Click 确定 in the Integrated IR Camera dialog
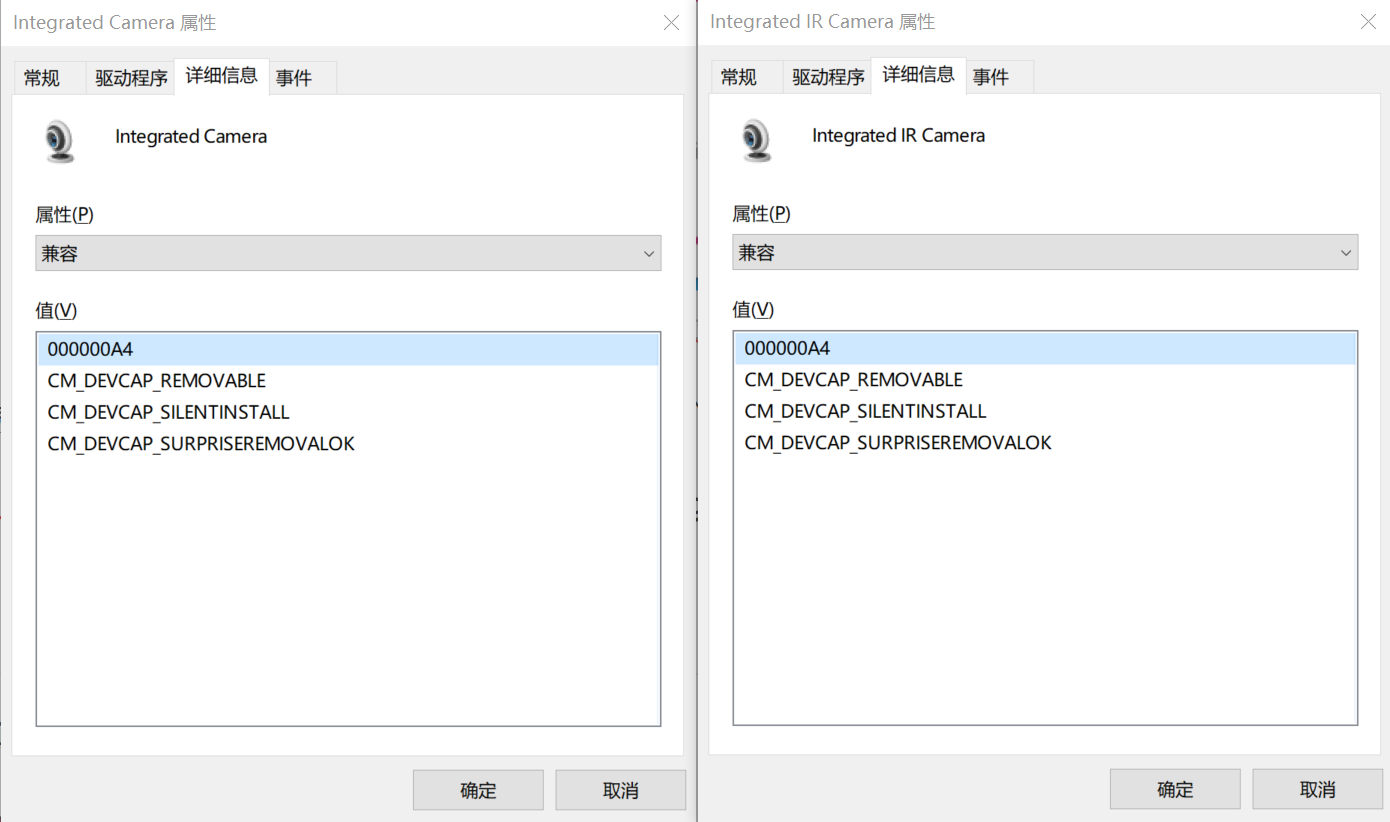The image size is (1390, 822). point(1175,789)
